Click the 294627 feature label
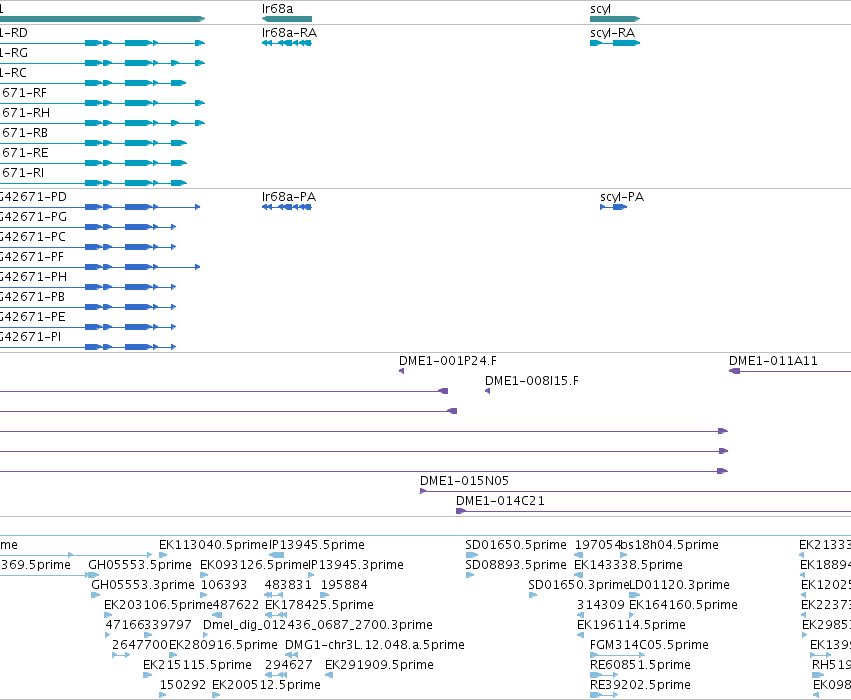851x700 pixels. [x=289, y=665]
